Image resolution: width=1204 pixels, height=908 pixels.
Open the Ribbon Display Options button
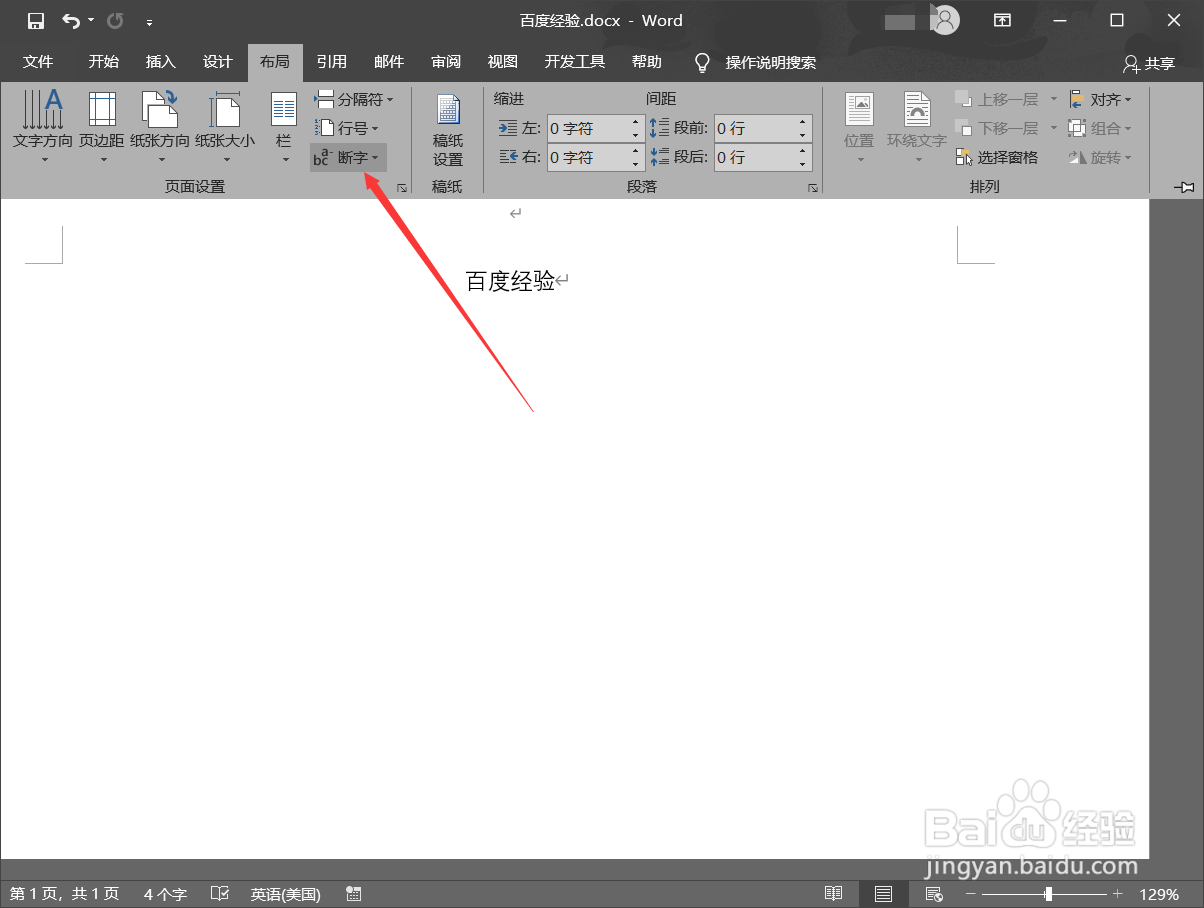point(1002,20)
